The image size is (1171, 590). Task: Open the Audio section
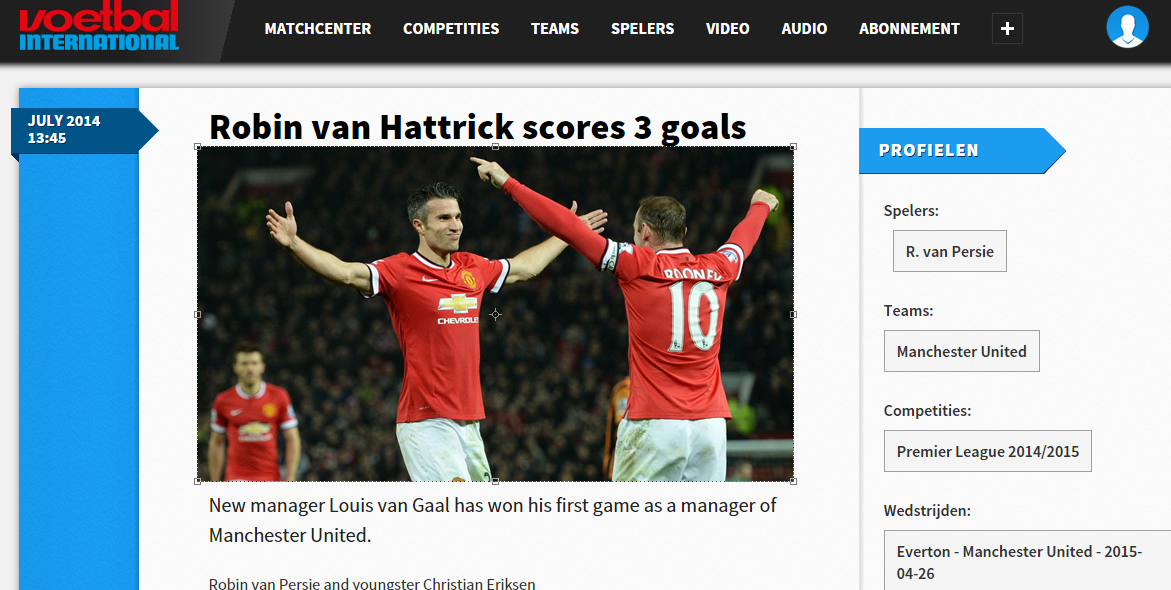[x=804, y=29]
